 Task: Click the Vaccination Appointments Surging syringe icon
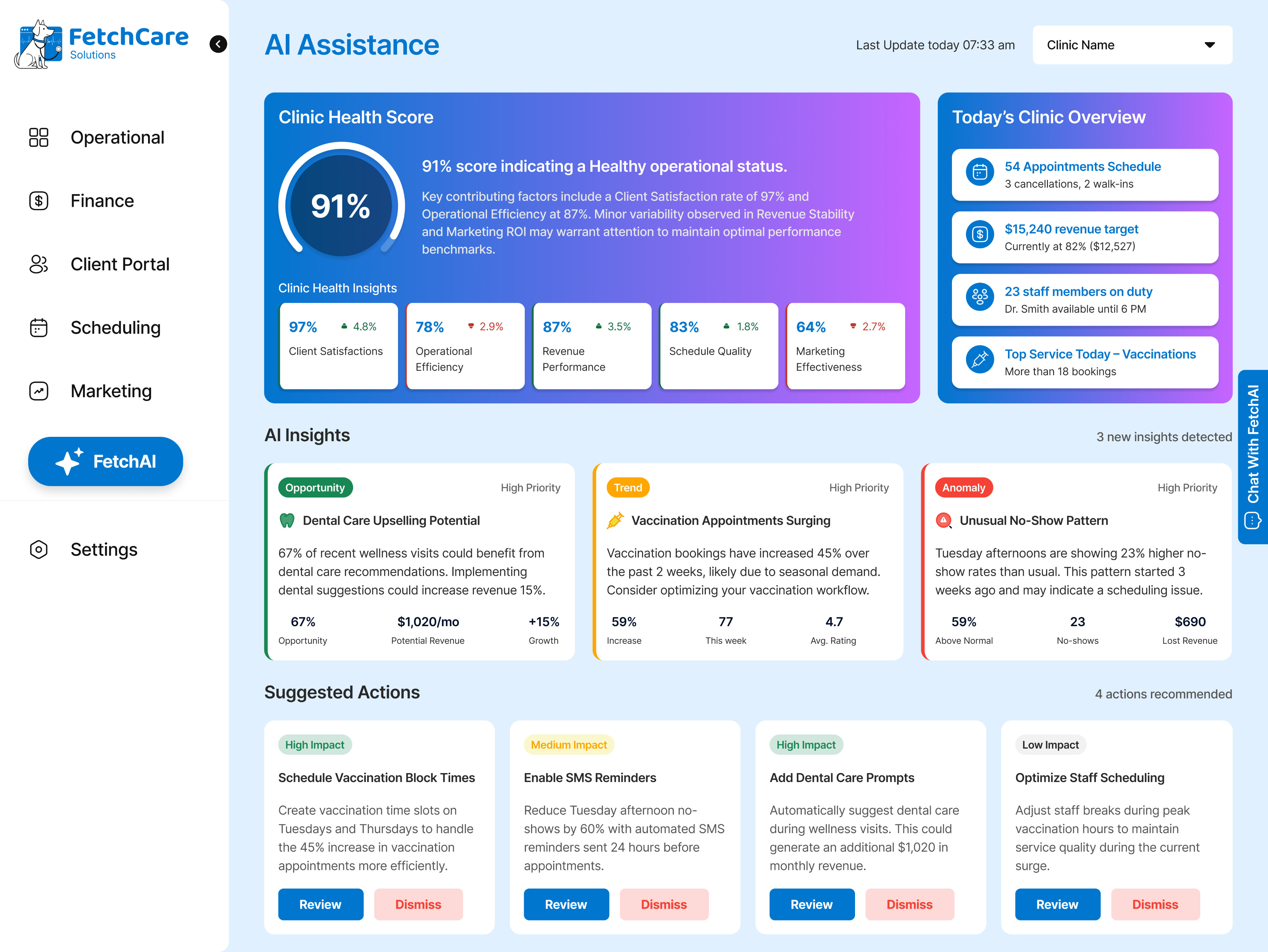(615, 520)
